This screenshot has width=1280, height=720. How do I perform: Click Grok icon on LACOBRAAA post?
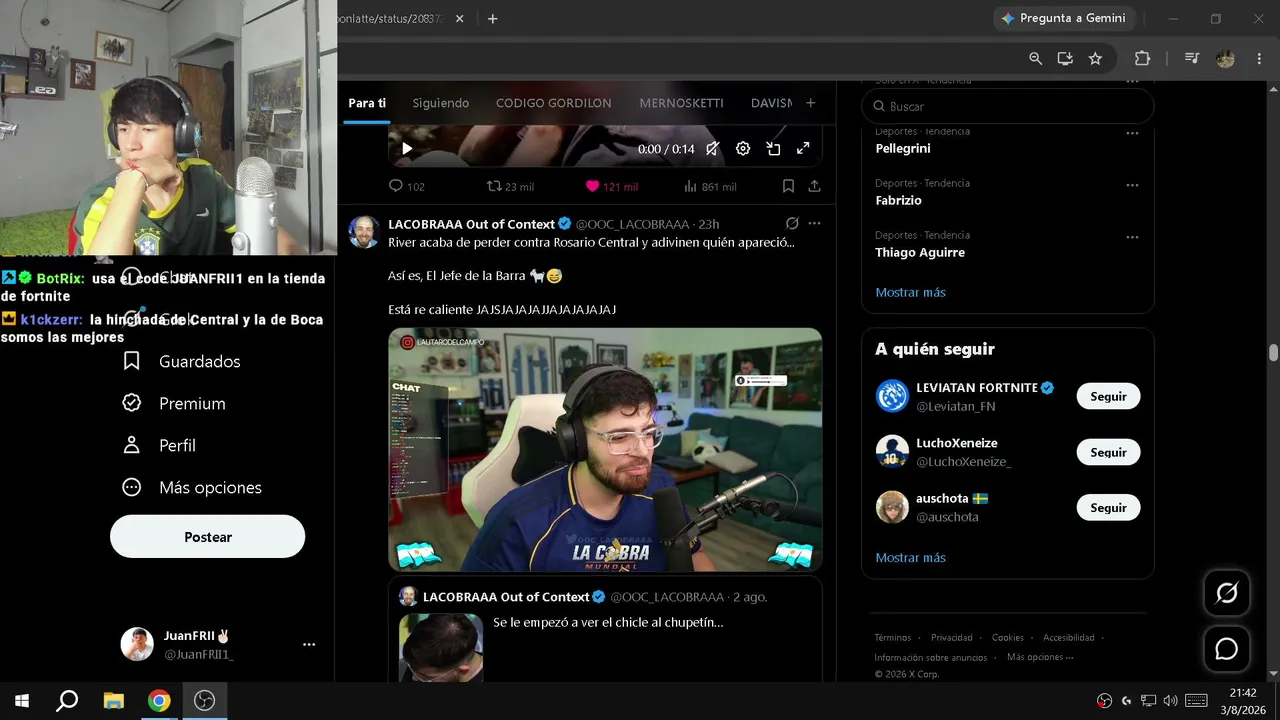coord(792,224)
